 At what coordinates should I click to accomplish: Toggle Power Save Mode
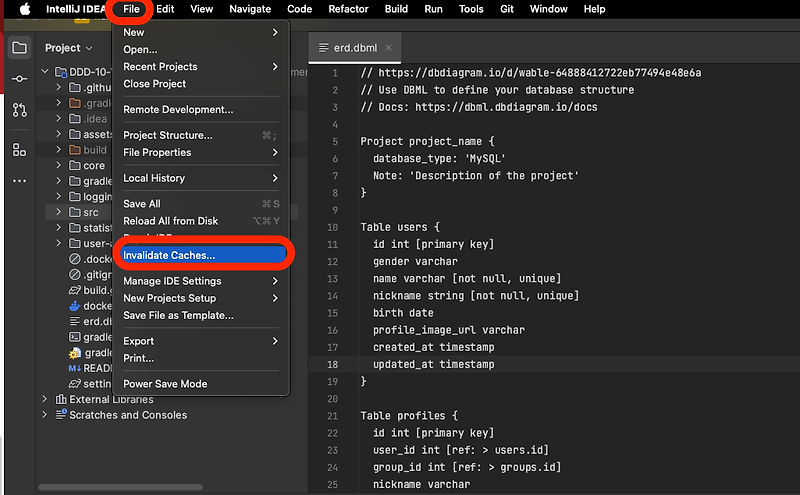201,384
